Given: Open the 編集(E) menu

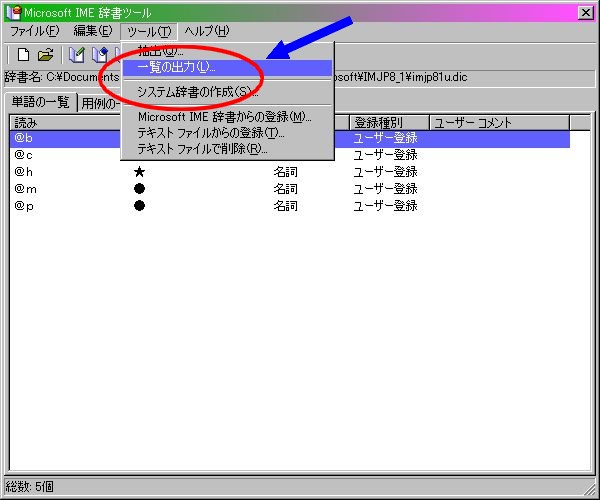Looking at the screenshot, I should [x=93, y=31].
